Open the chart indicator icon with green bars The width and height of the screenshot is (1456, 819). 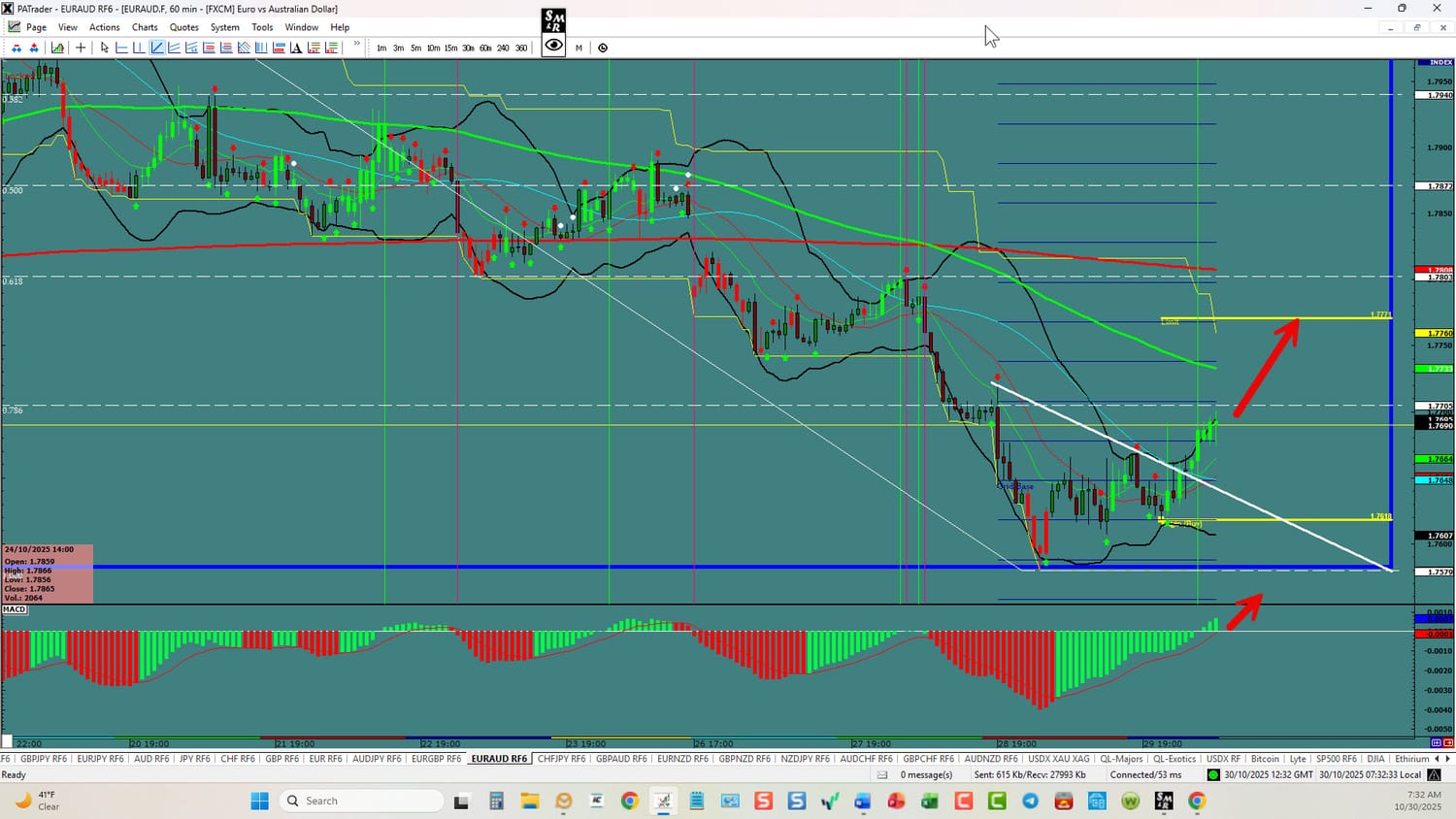pos(58,48)
